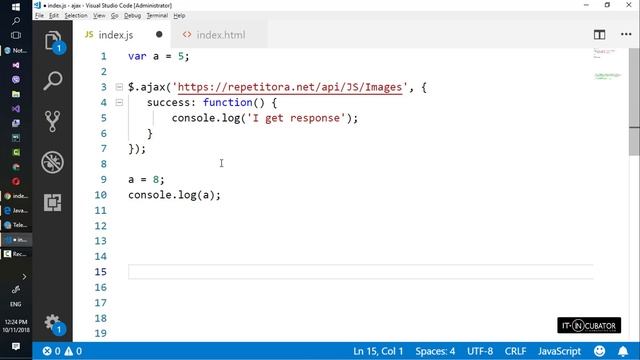Open the More Actions ellipsis menu
The width and height of the screenshot is (640, 360).
(x=626, y=35)
